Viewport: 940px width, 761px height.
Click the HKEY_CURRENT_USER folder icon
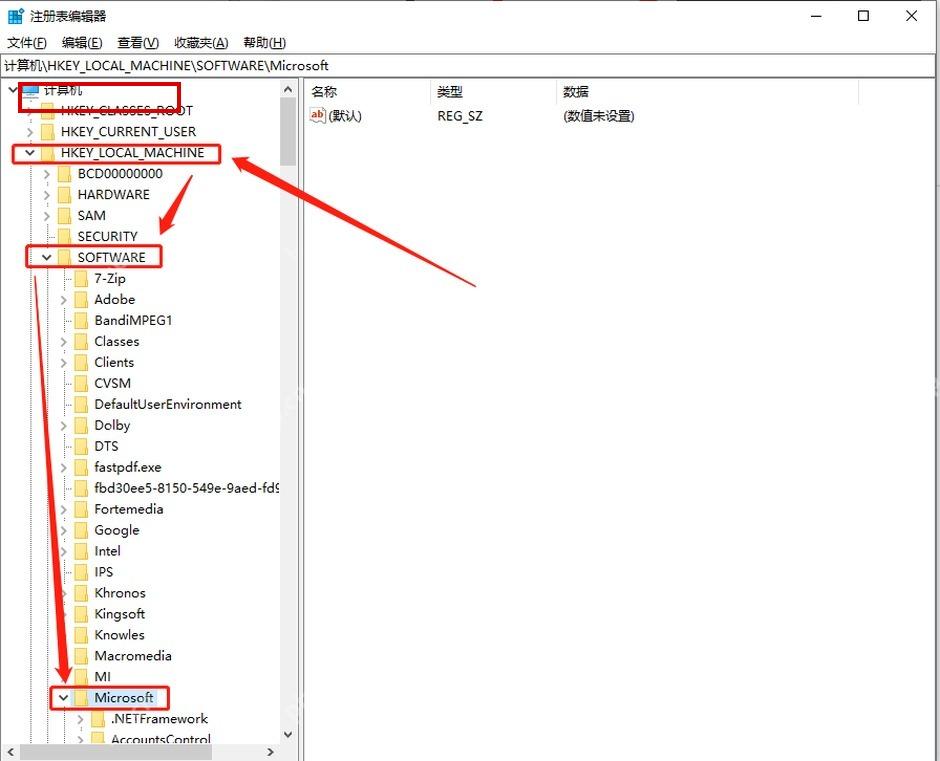coord(47,131)
